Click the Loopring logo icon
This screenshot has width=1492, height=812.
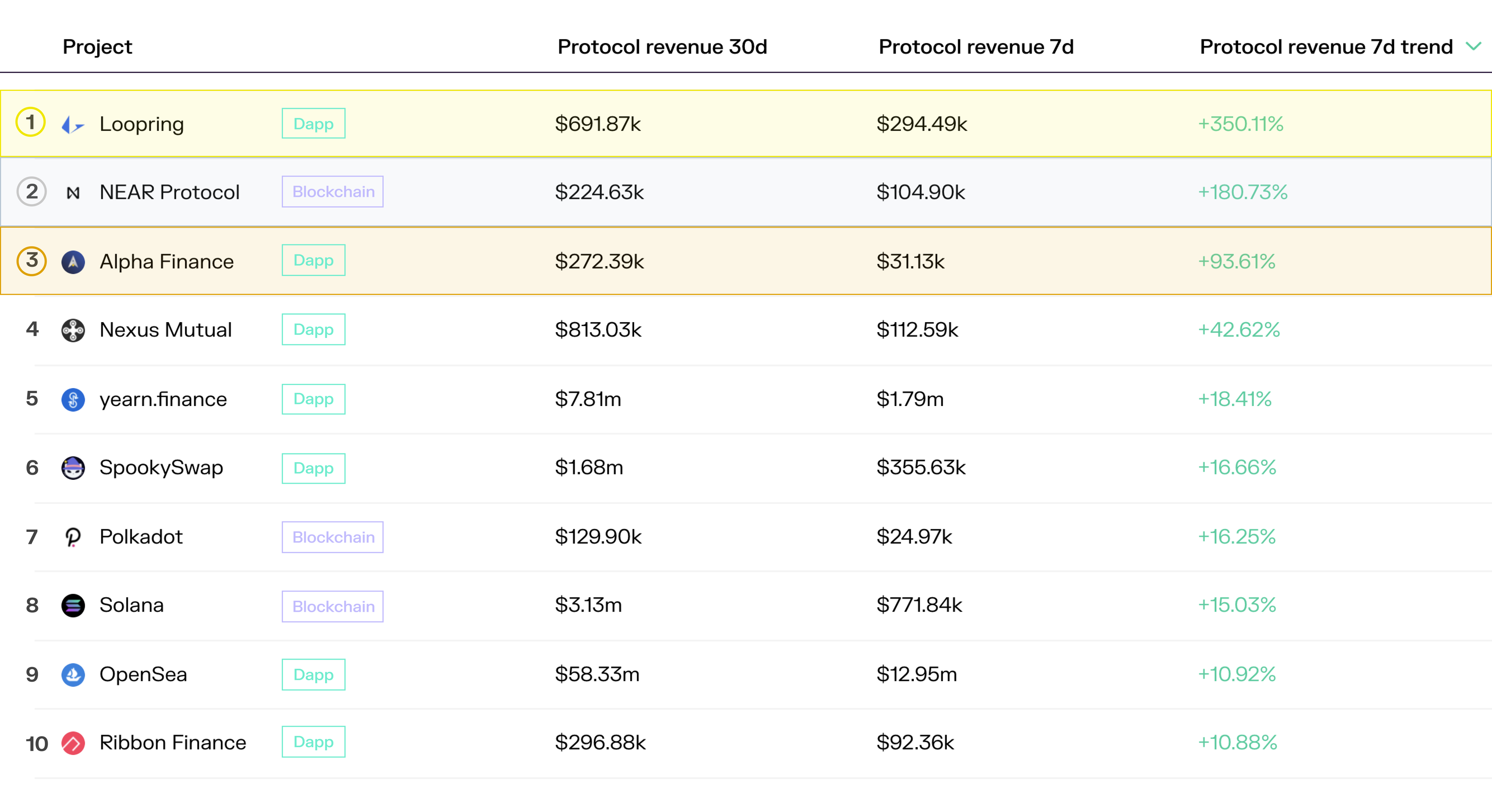click(x=73, y=124)
